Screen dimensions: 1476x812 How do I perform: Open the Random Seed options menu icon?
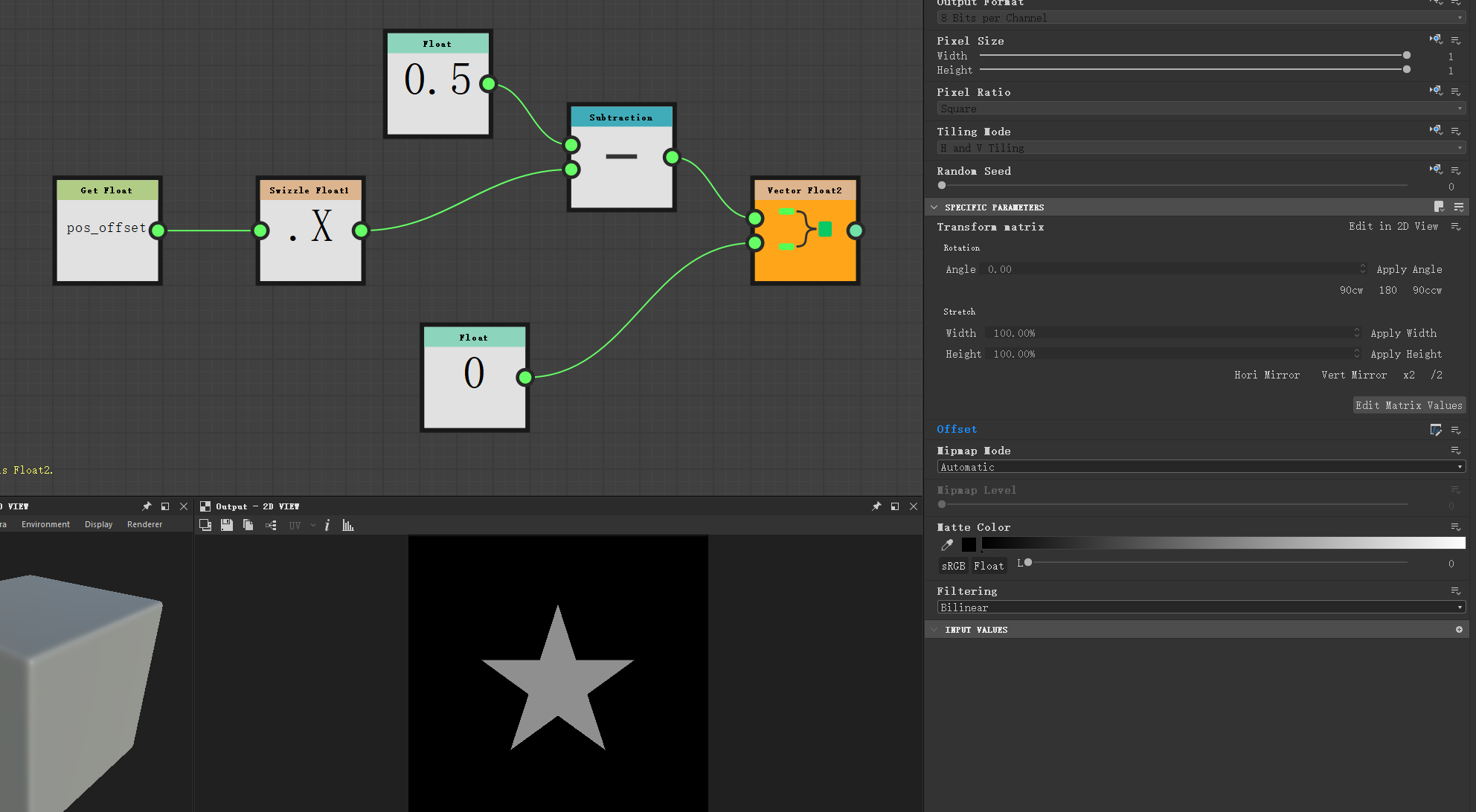(x=1456, y=170)
